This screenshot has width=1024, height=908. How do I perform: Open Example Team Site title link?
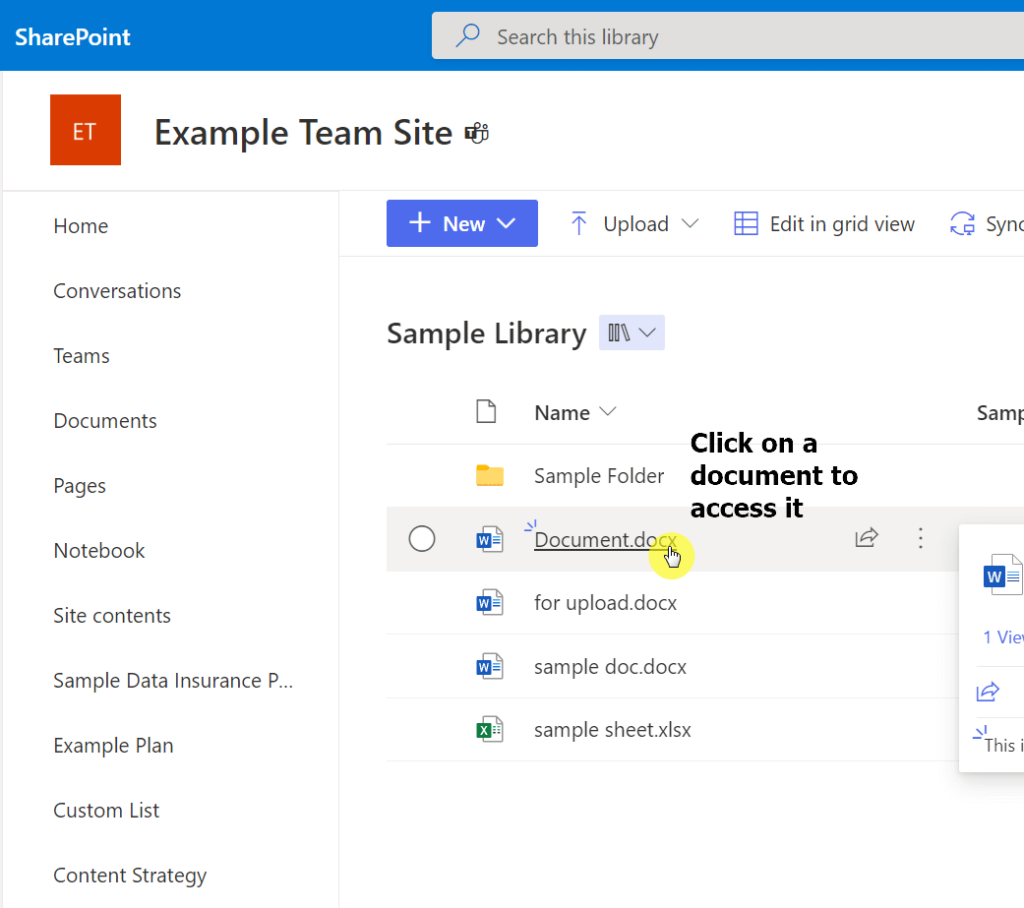pyautogui.click(x=303, y=133)
